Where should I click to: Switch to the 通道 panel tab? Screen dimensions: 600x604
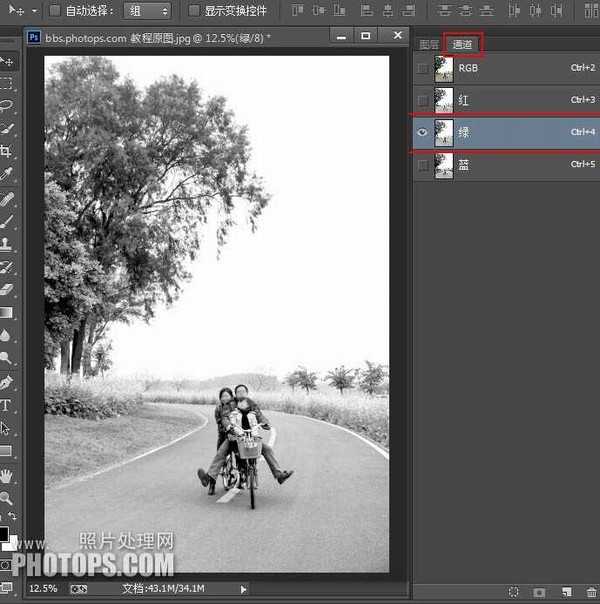[462, 45]
